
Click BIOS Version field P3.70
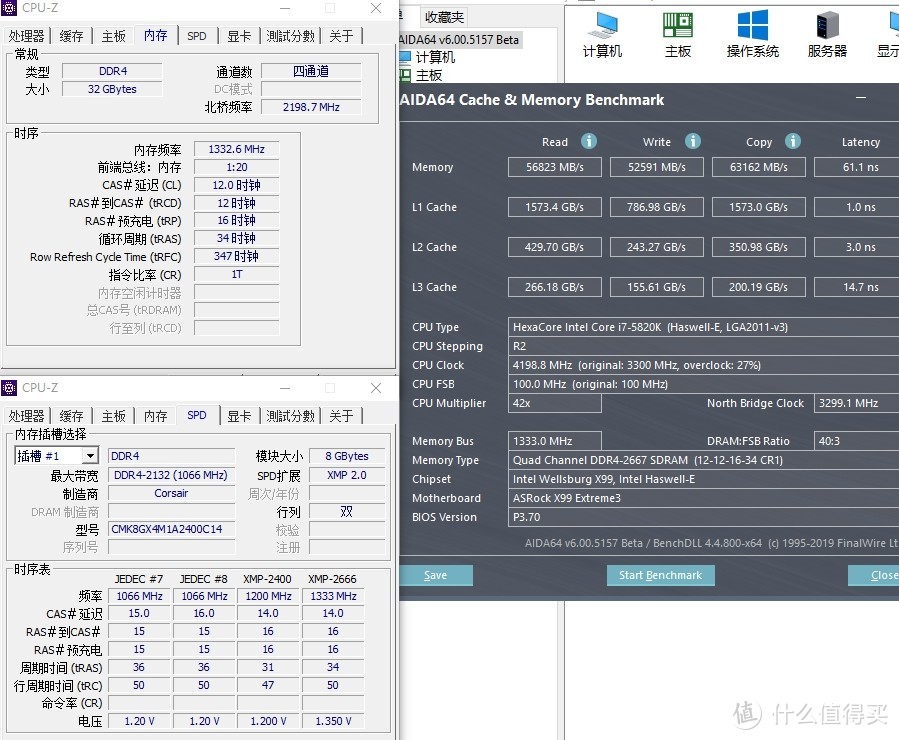703,517
